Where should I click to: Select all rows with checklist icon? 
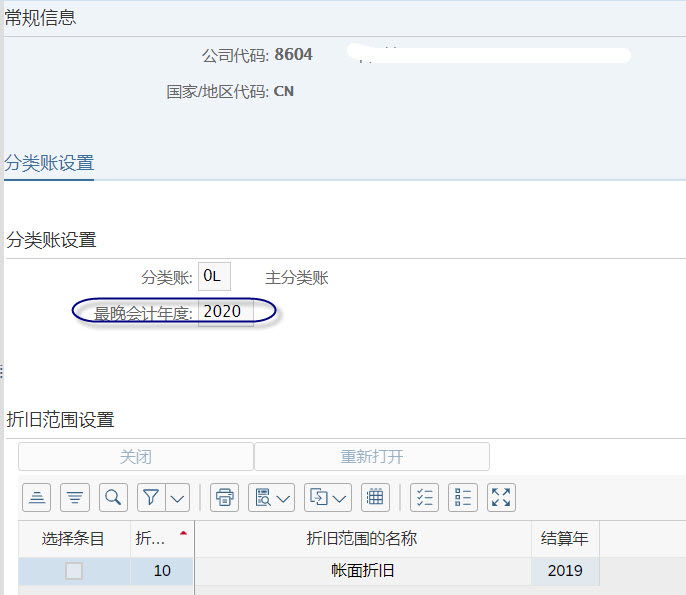pos(424,497)
